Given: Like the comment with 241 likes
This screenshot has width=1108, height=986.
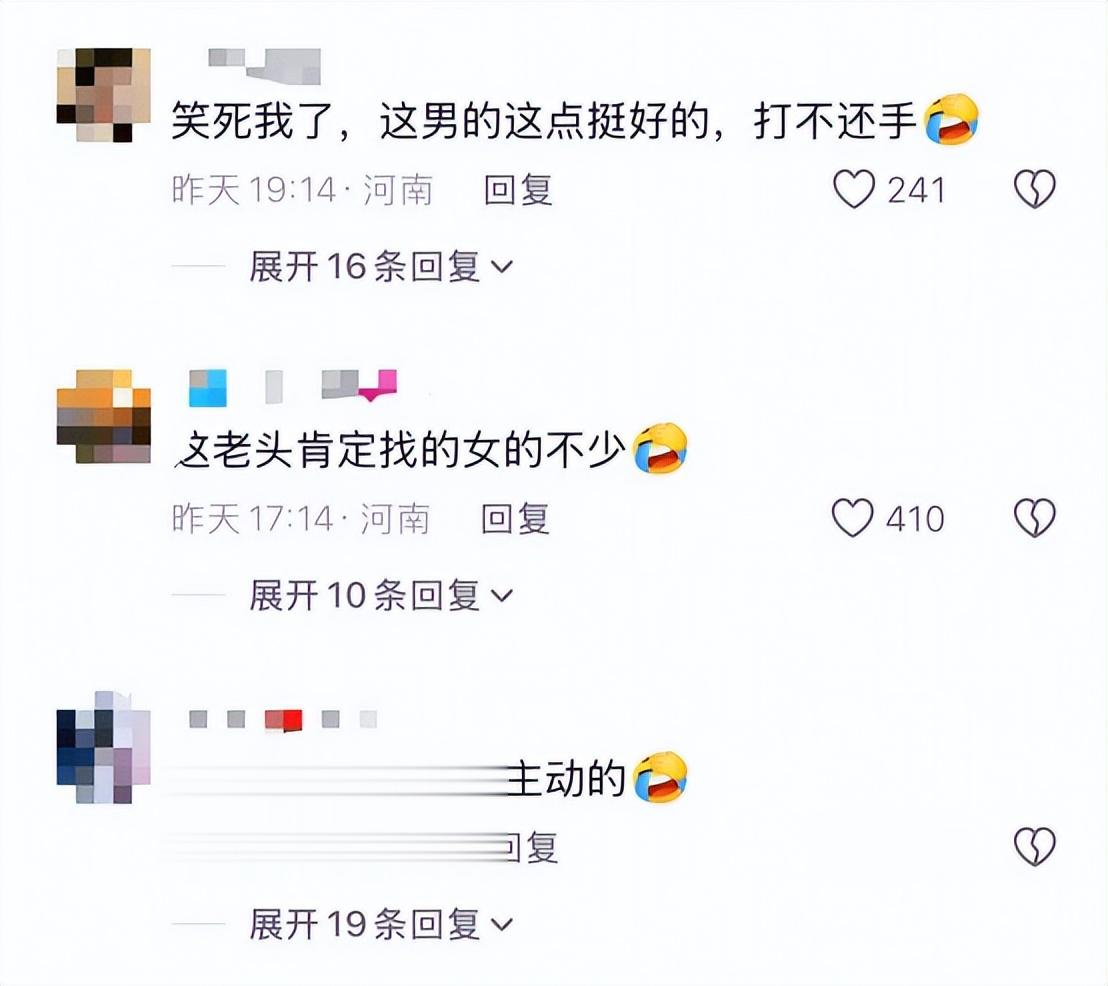Looking at the screenshot, I should (x=854, y=189).
